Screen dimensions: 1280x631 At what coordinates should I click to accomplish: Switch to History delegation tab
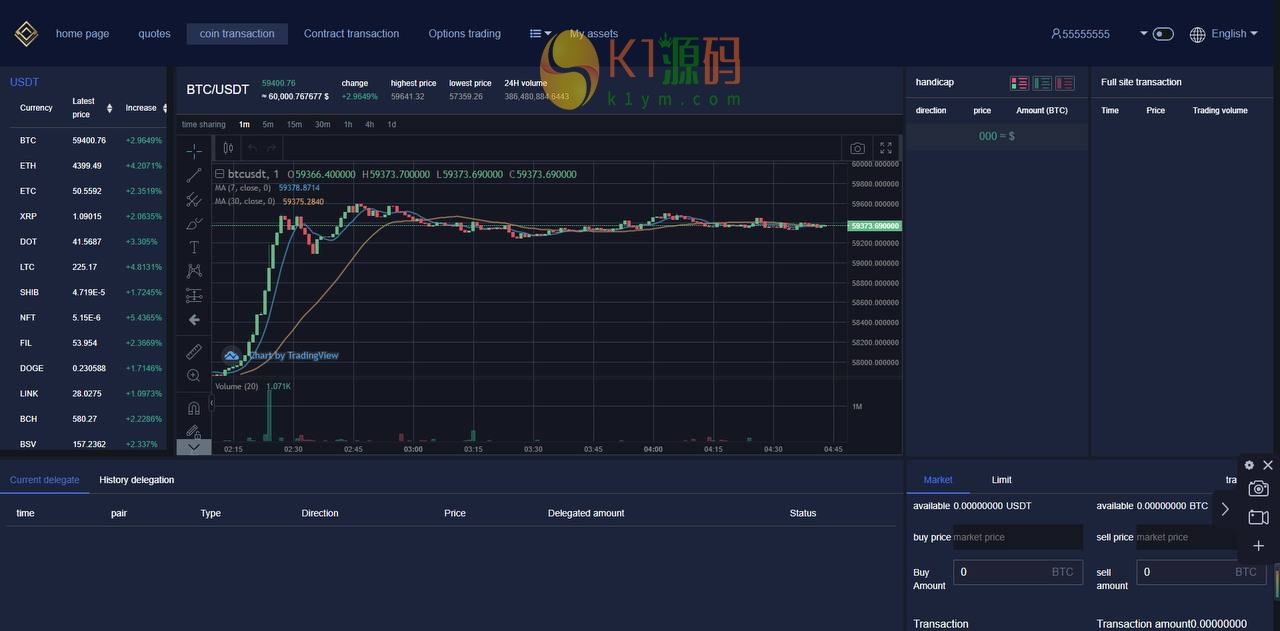tap(137, 480)
